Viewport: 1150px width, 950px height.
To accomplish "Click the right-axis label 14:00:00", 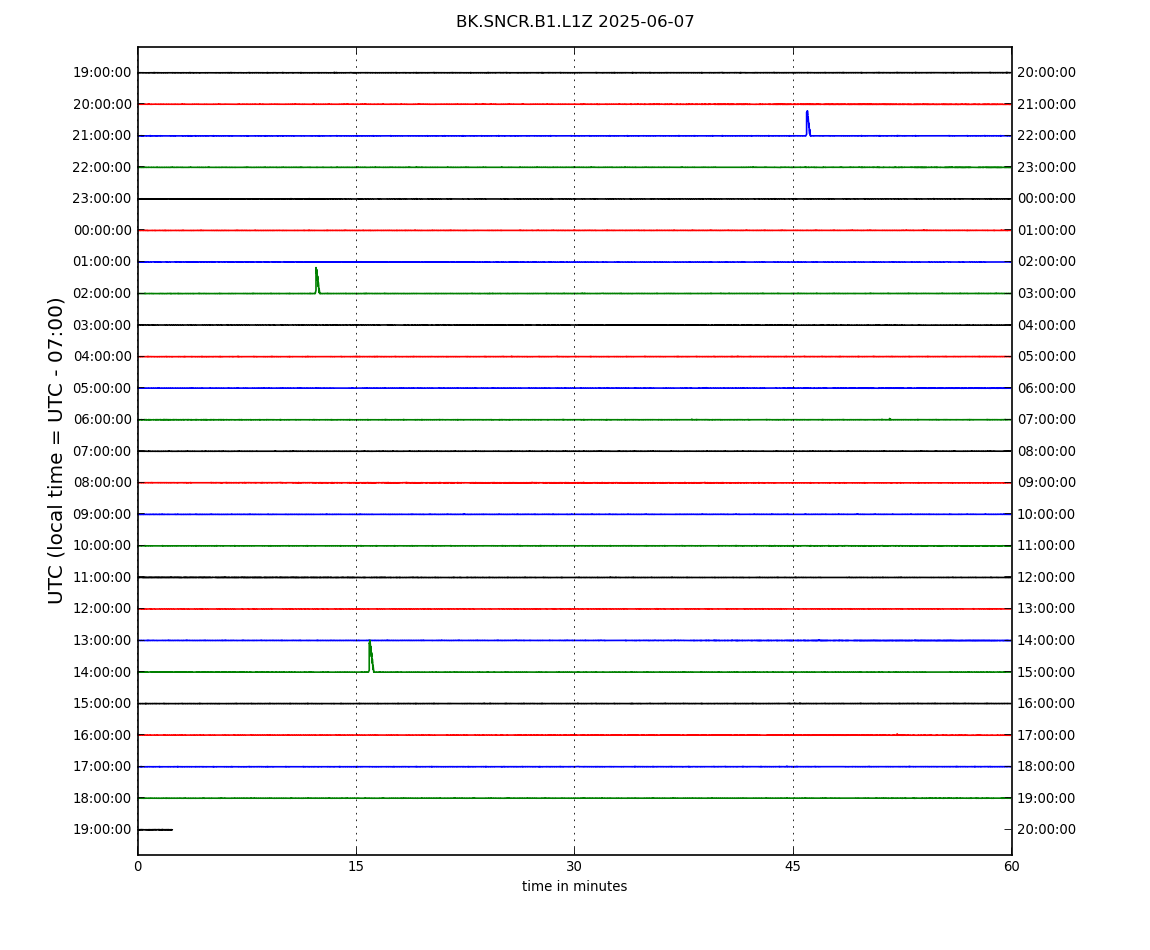I will pos(1047,640).
